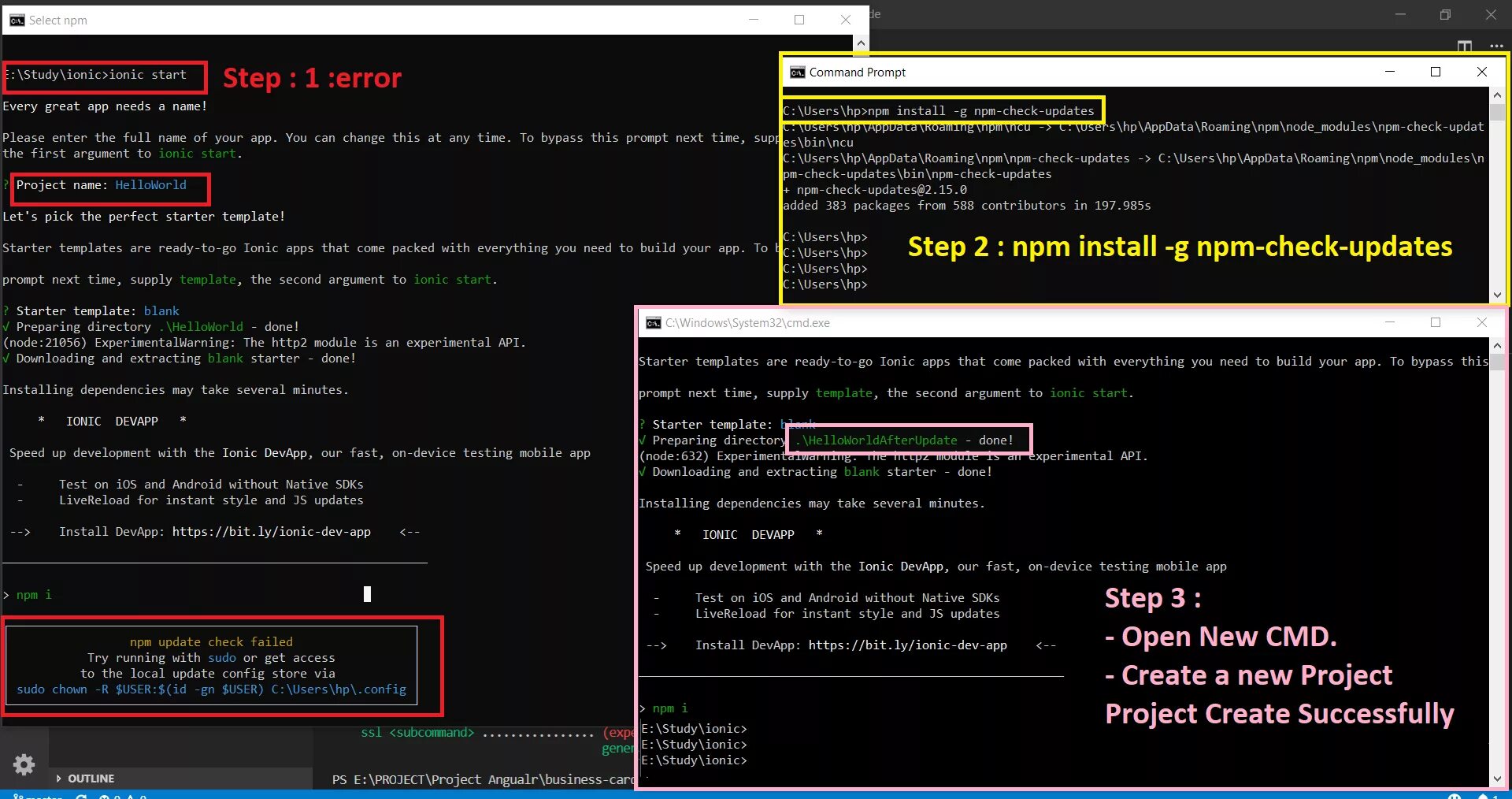Close the cmd.exe window

[x=1482, y=322]
